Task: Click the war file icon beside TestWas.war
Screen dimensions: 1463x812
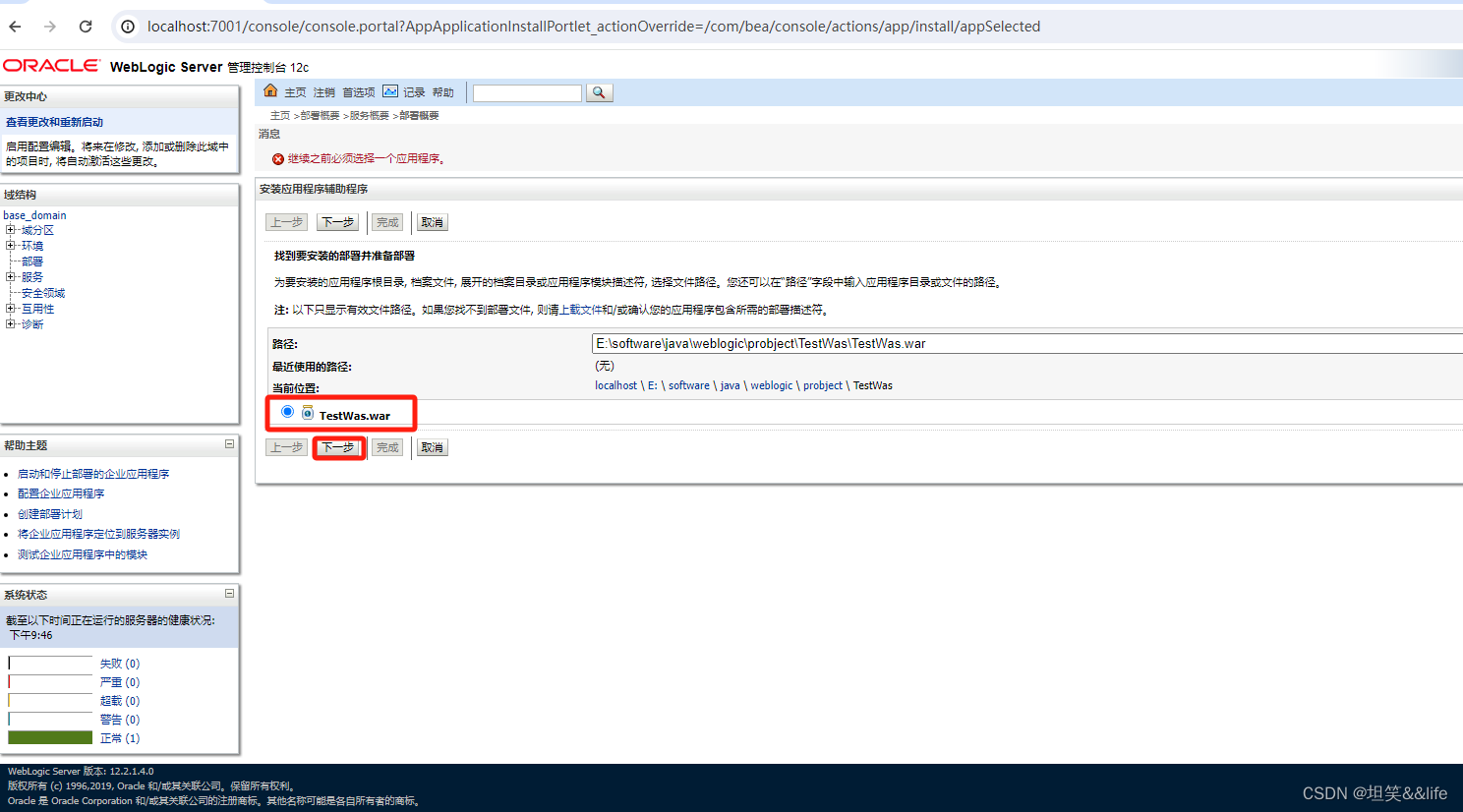Action: [308, 413]
